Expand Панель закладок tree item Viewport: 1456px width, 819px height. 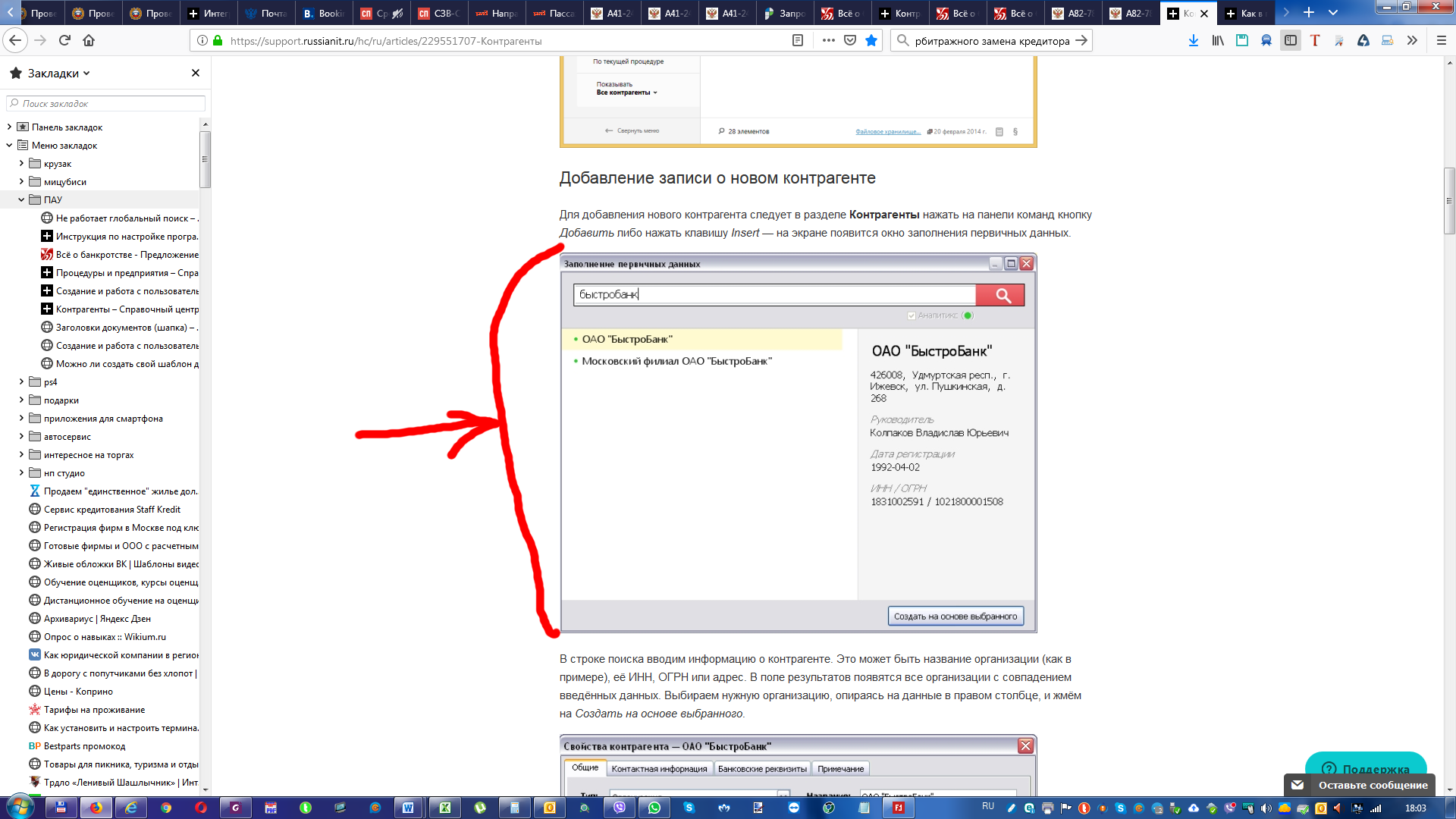(9, 127)
